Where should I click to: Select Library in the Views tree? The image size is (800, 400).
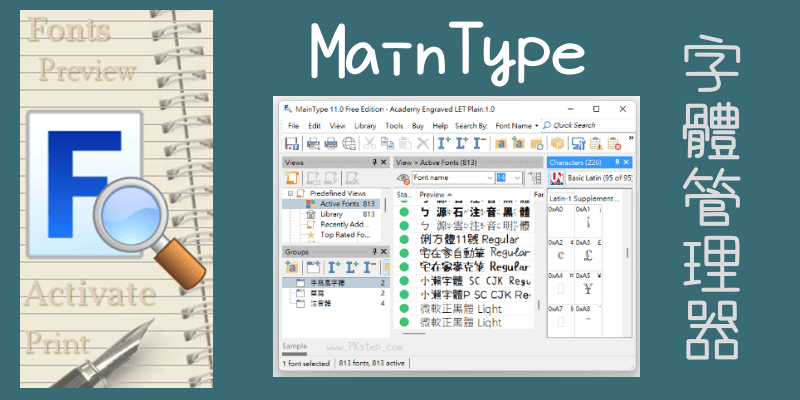332,214
